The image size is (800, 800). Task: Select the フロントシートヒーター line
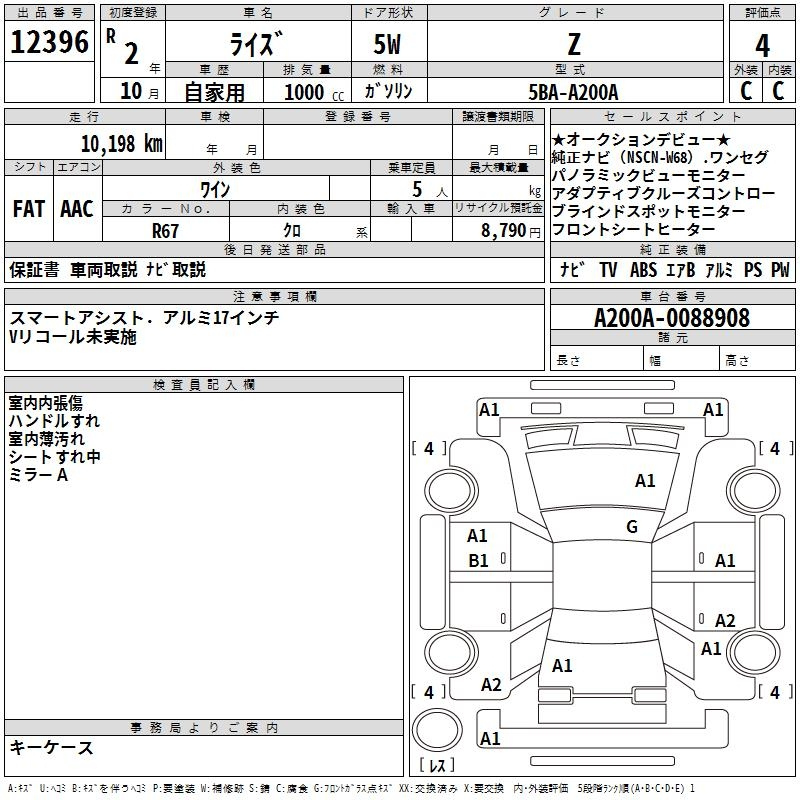[633, 230]
